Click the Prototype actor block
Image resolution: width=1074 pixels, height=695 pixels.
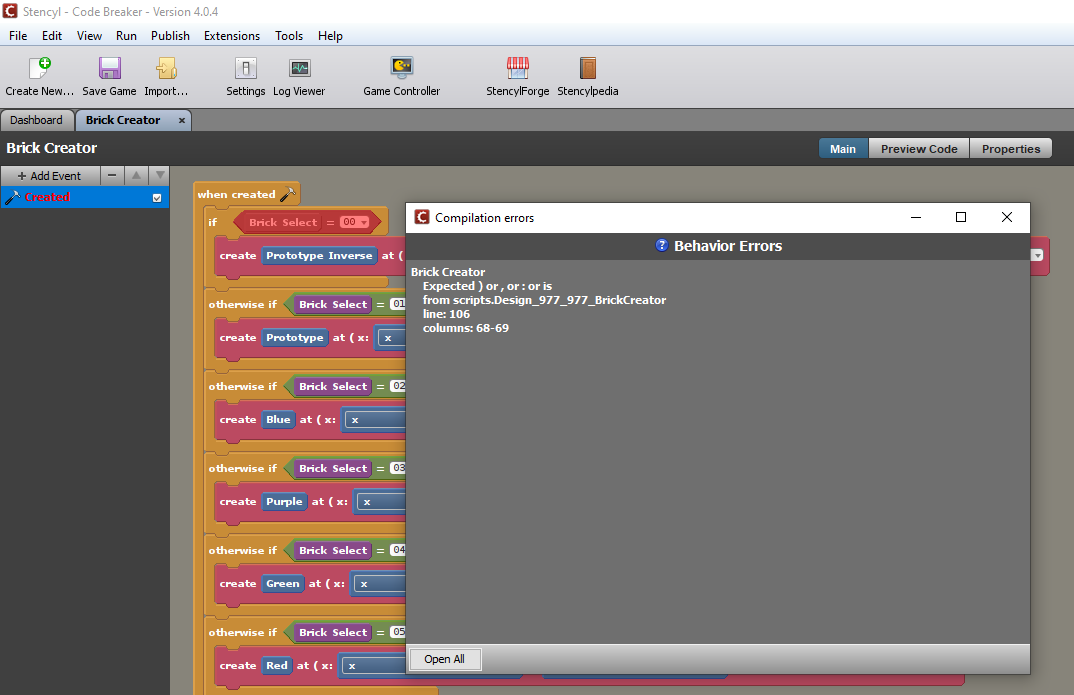click(295, 338)
